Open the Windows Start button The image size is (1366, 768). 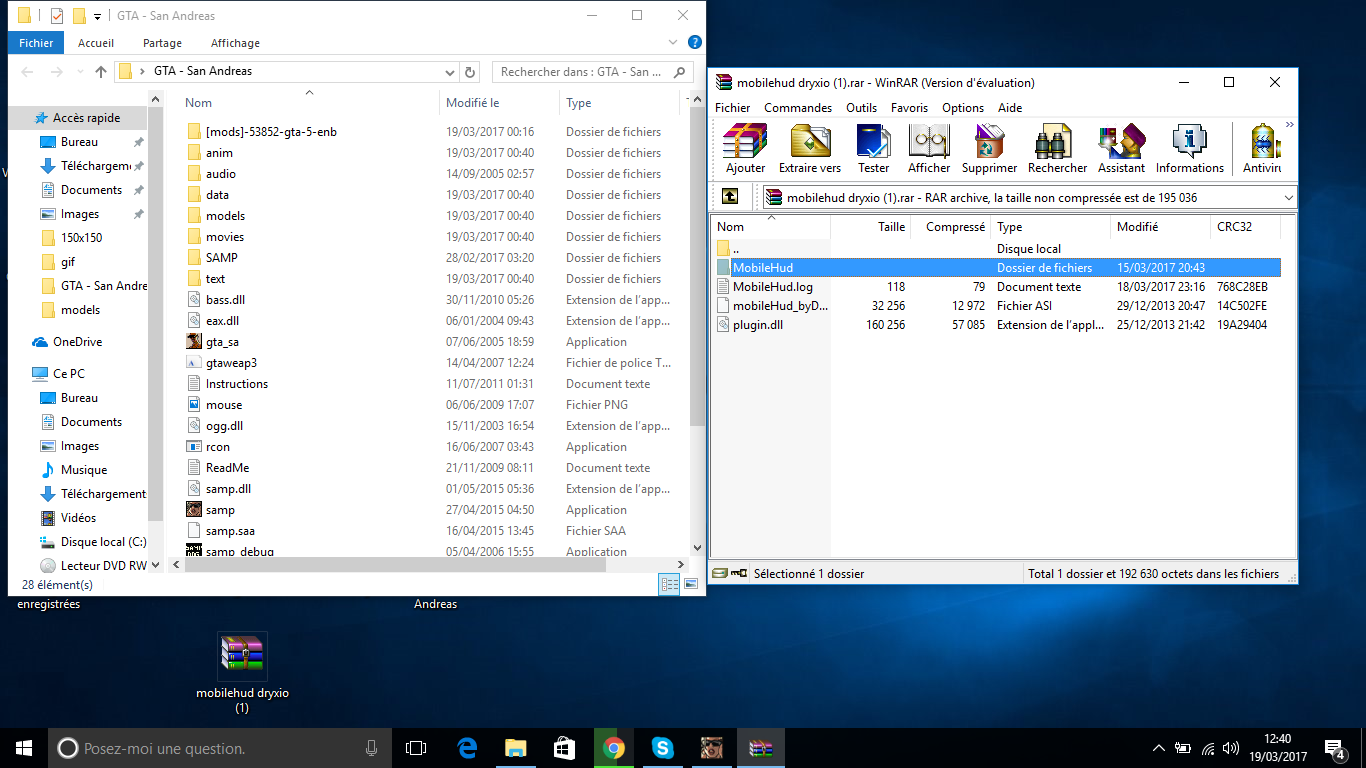point(24,748)
